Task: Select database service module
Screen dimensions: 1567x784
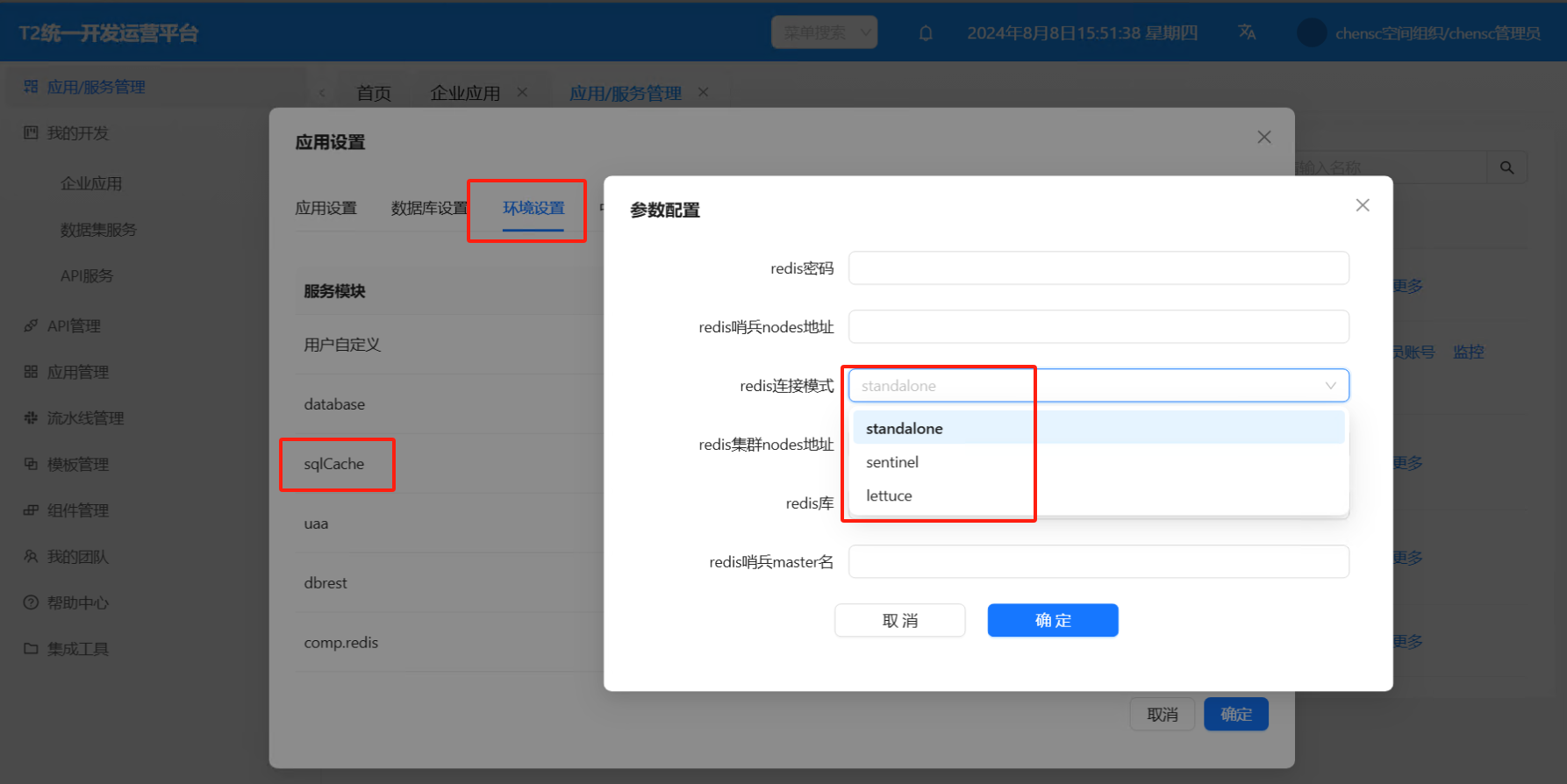Action: [x=334, y=404]
